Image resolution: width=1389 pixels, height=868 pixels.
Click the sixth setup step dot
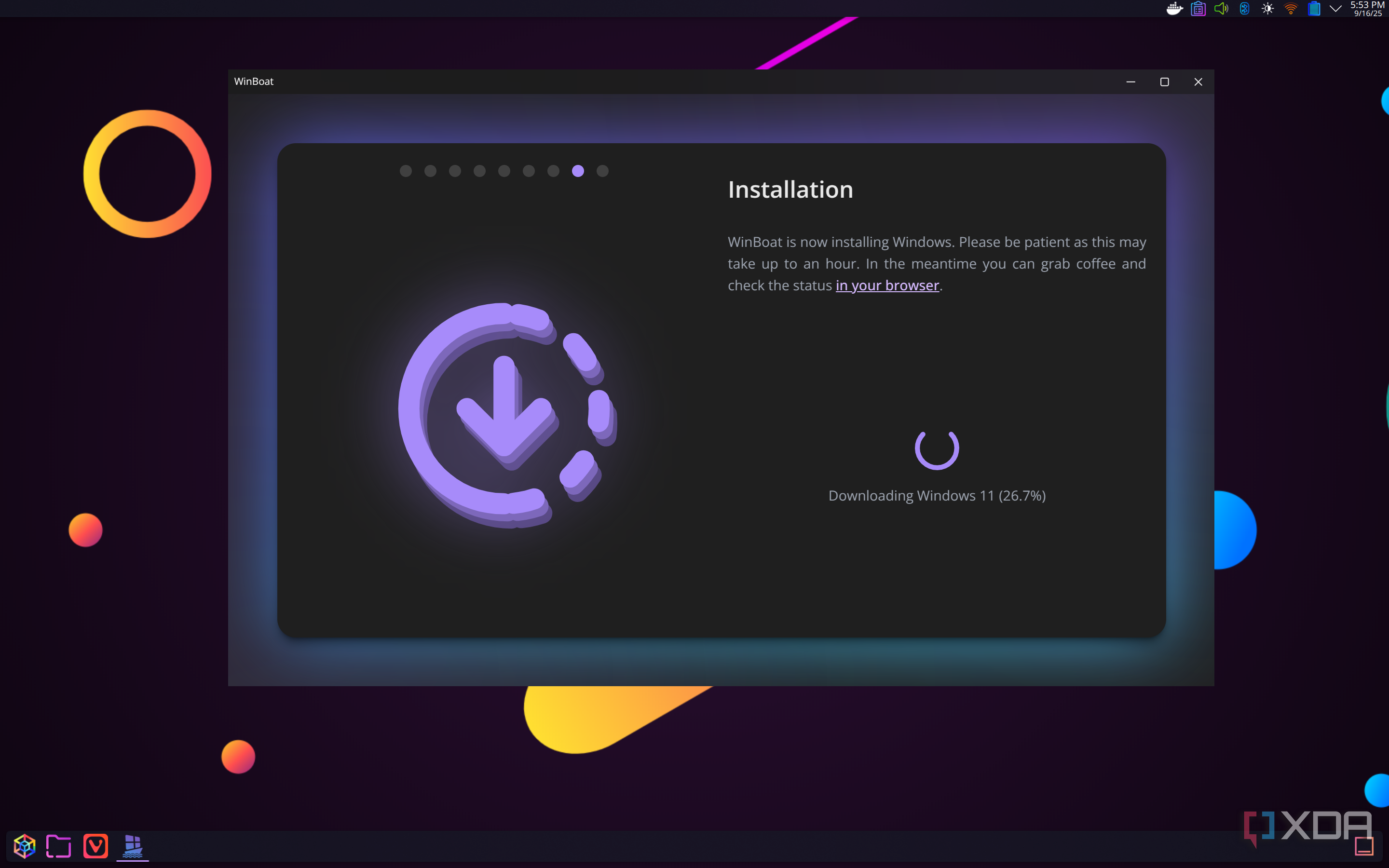tap(529, 171)
